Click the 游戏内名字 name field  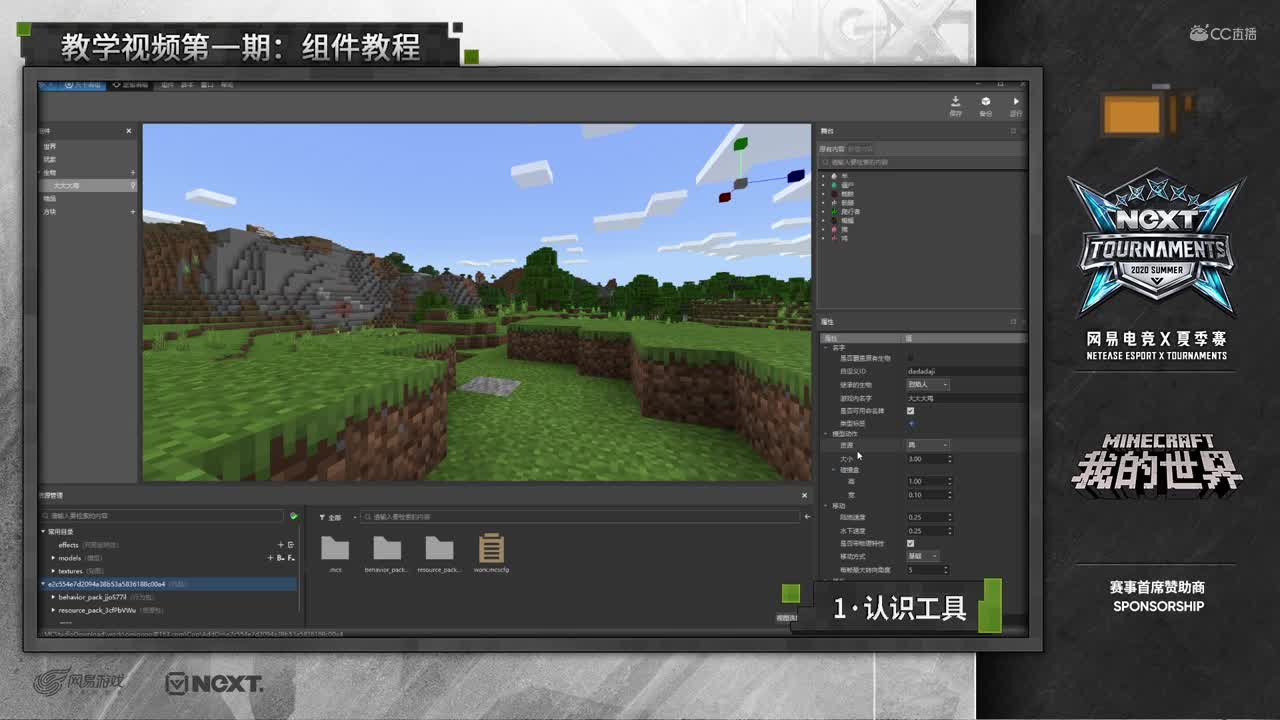pyautogui.click(x=965, y=398)
